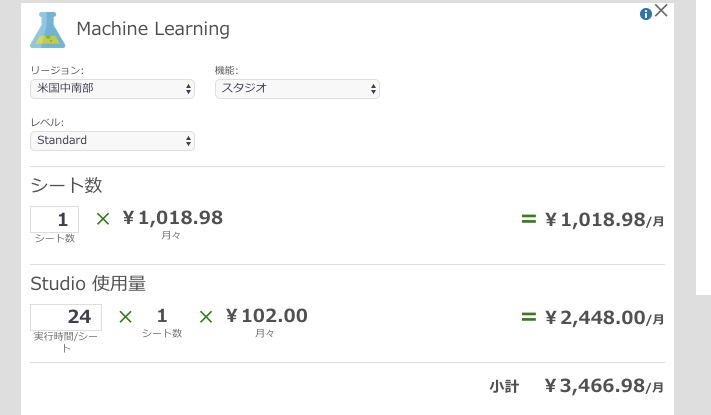Select the ¥1,018.98 monthly seat price
711x415 pixels.
click(x=172, y=218)
